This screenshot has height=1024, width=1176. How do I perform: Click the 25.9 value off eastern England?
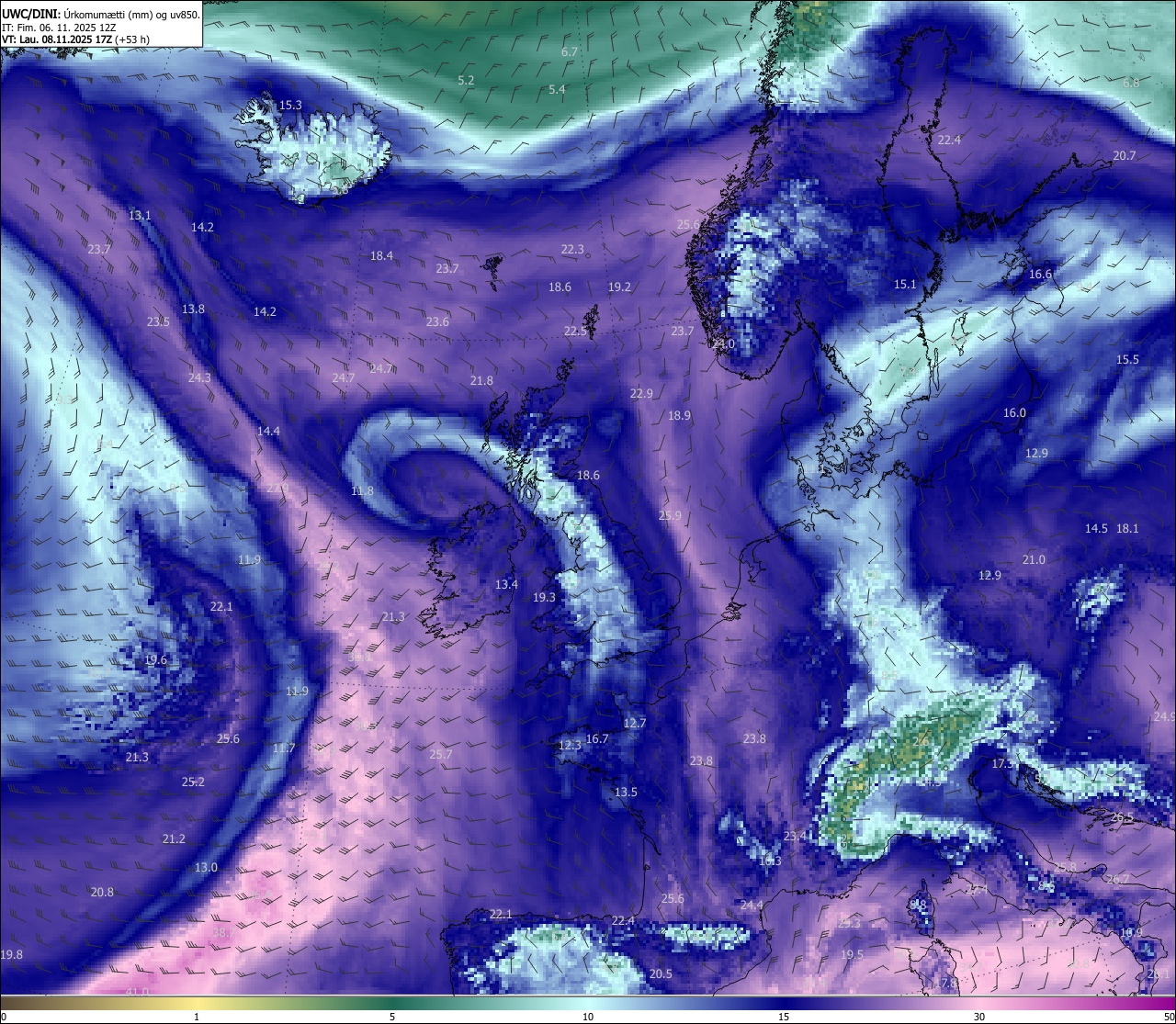tap(670, 516)
